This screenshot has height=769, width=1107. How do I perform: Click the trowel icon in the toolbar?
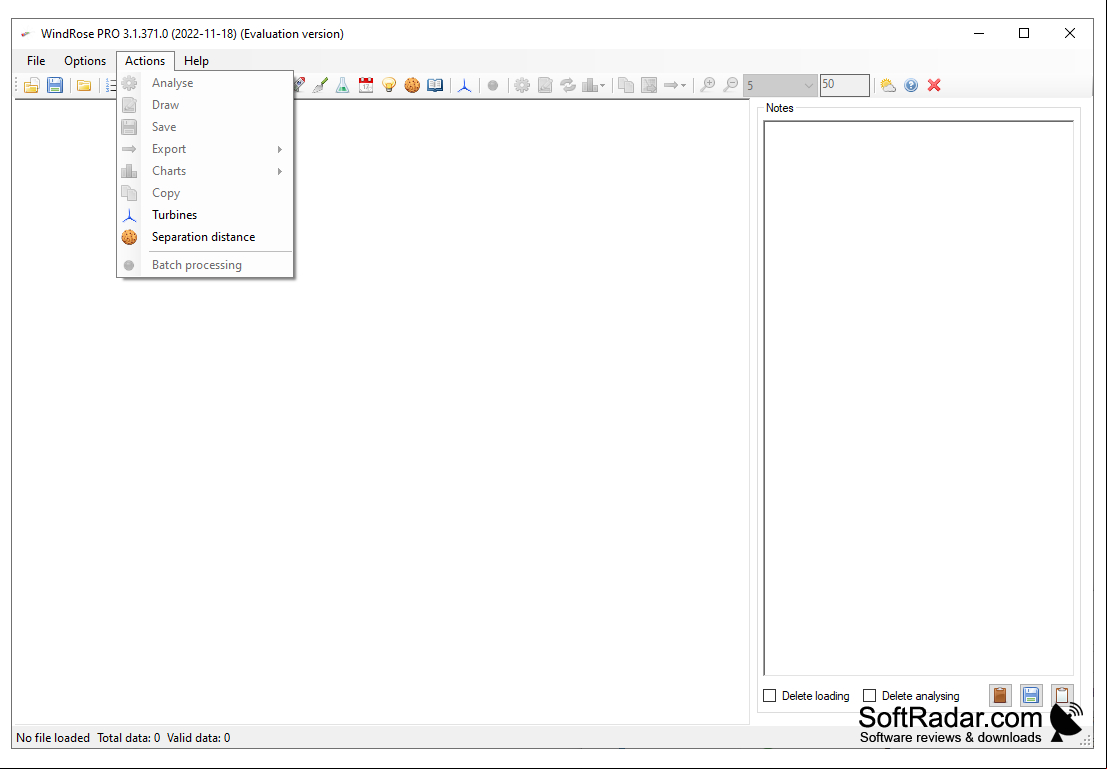click(320, 85)
